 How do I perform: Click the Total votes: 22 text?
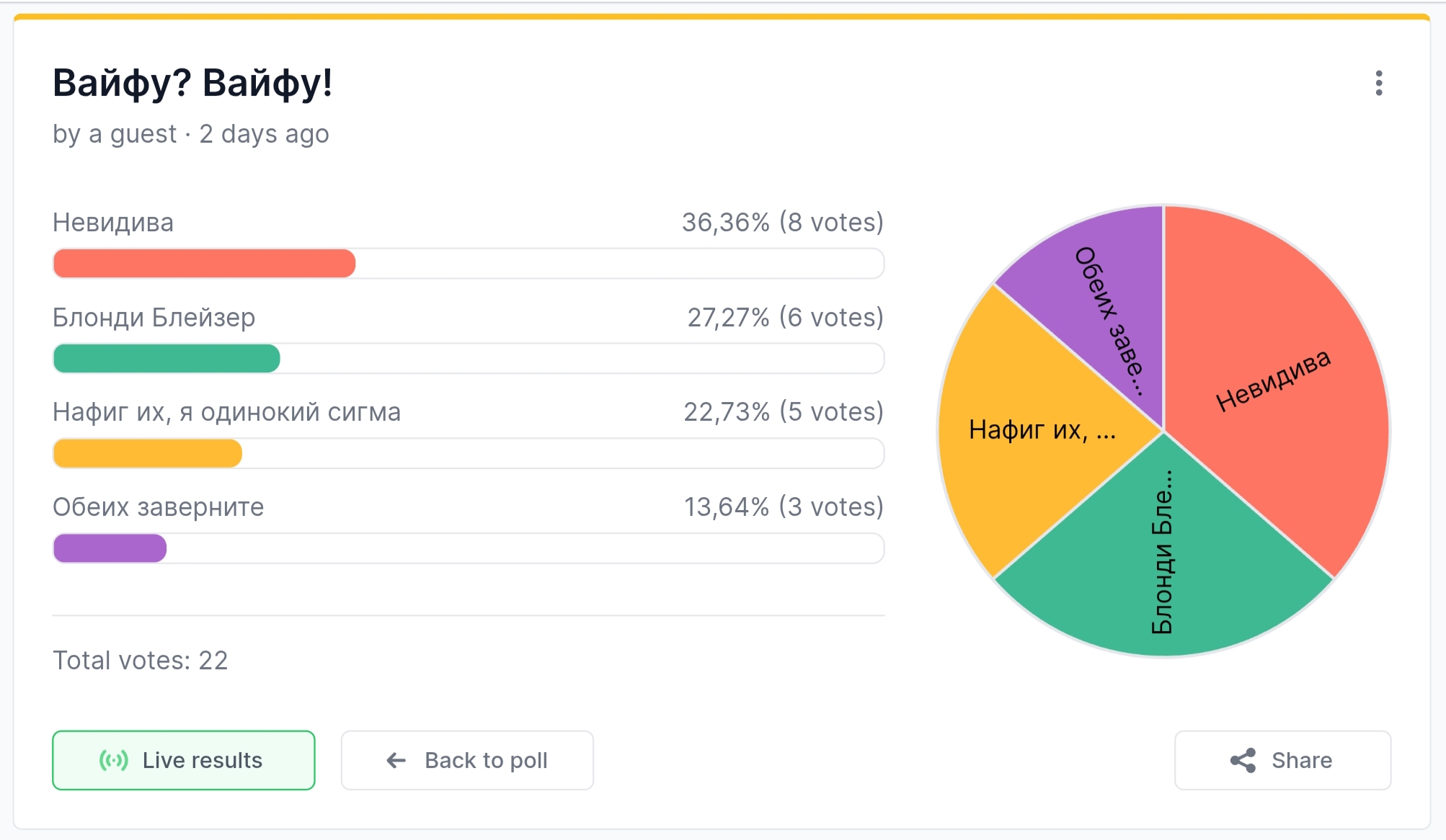(x=141, y=660)
